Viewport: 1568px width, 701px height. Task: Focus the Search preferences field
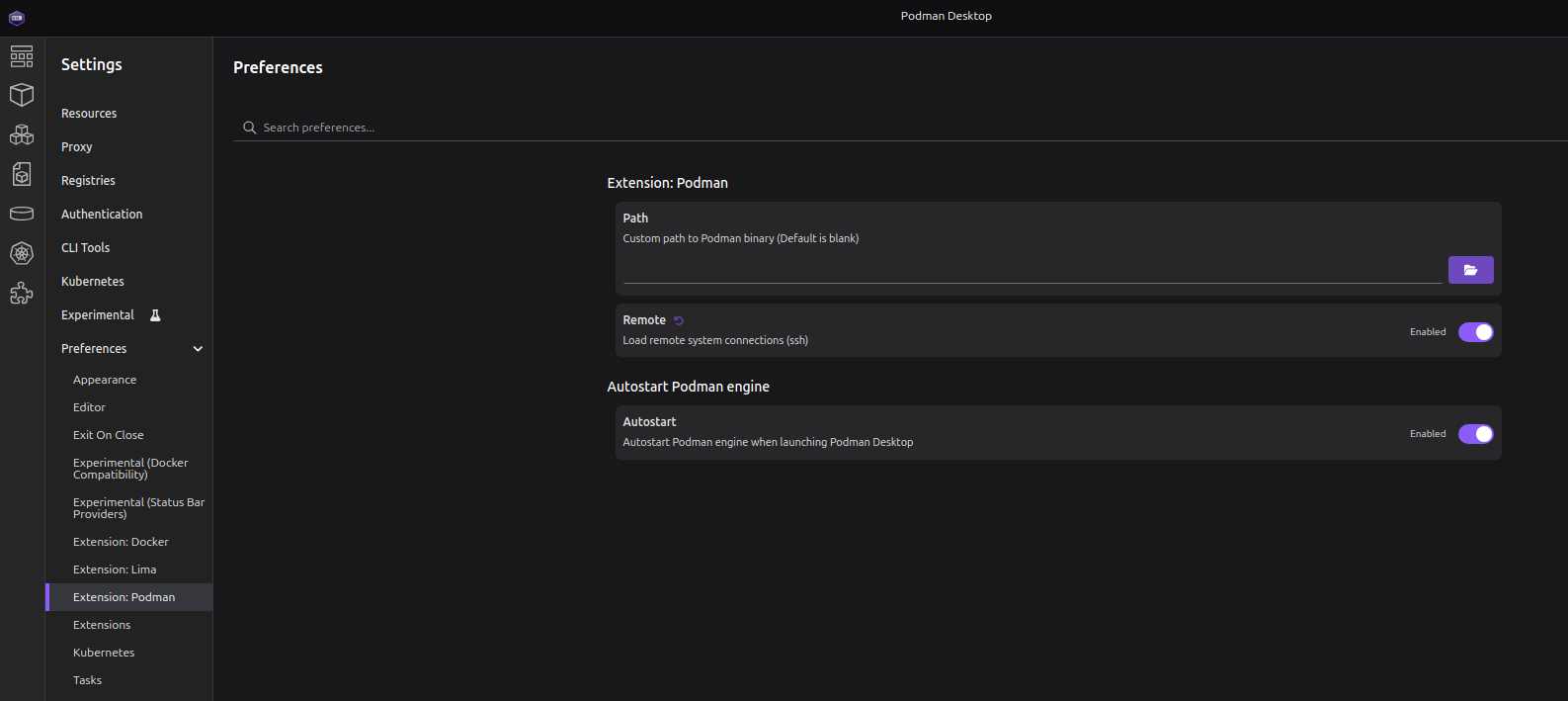coord(900,128)
